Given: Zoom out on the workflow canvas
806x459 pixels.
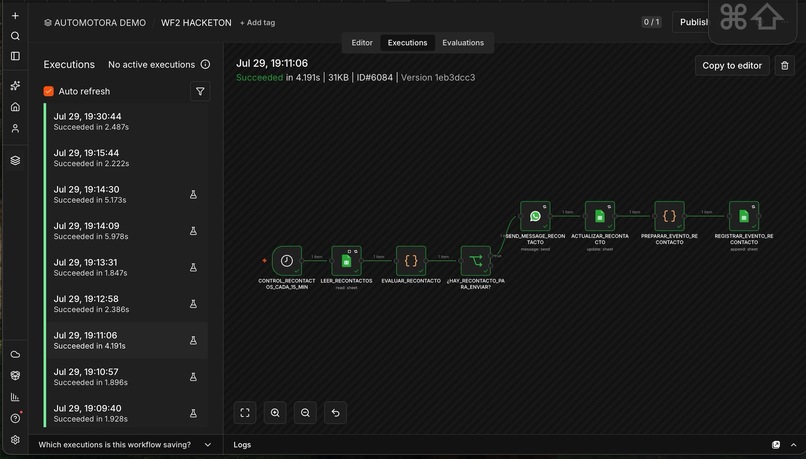Looking at the screenshot, I should (305, 413).
